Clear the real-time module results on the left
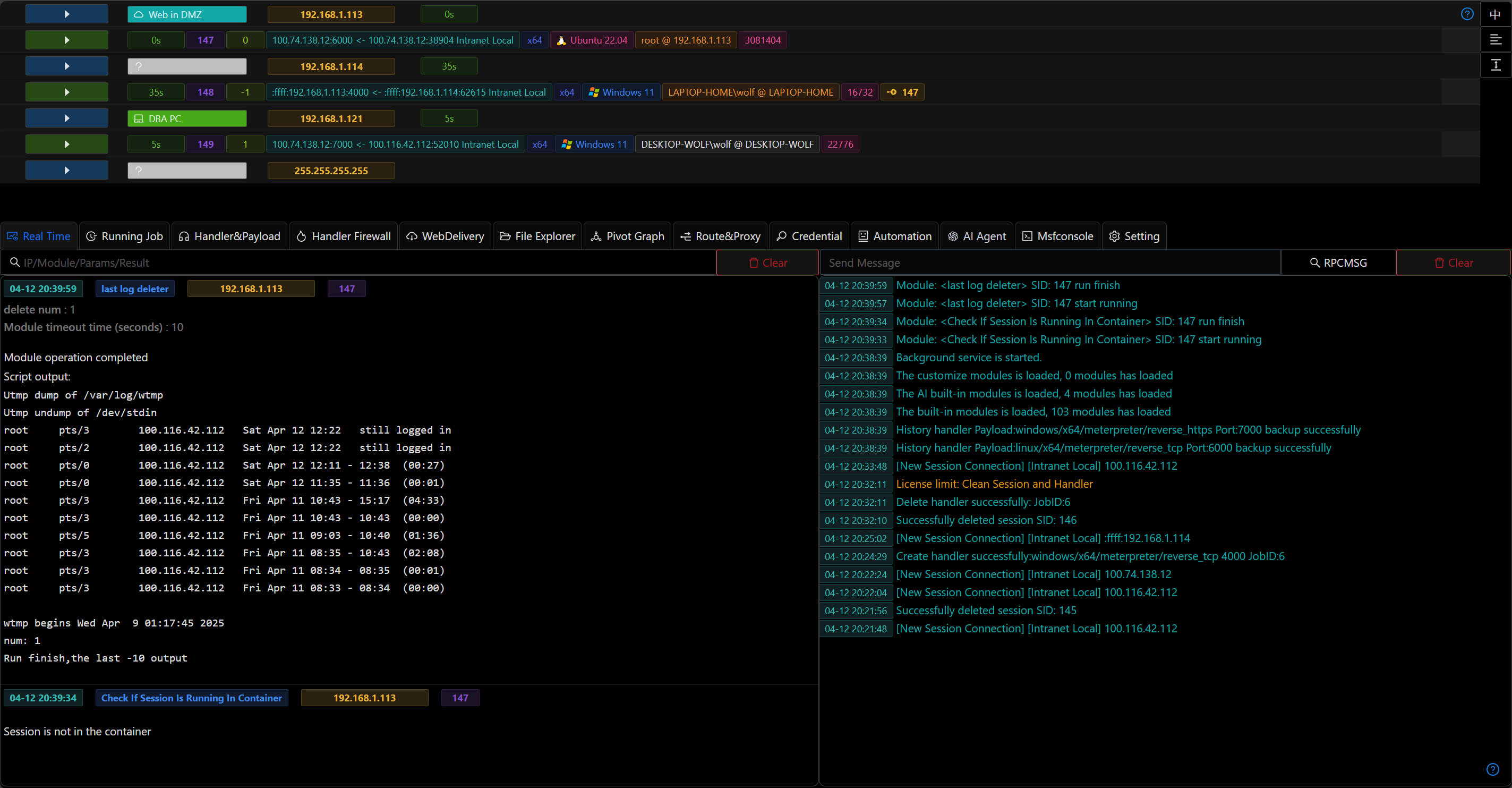Viewport: 1512px width, 788px height. click(767, 262)
